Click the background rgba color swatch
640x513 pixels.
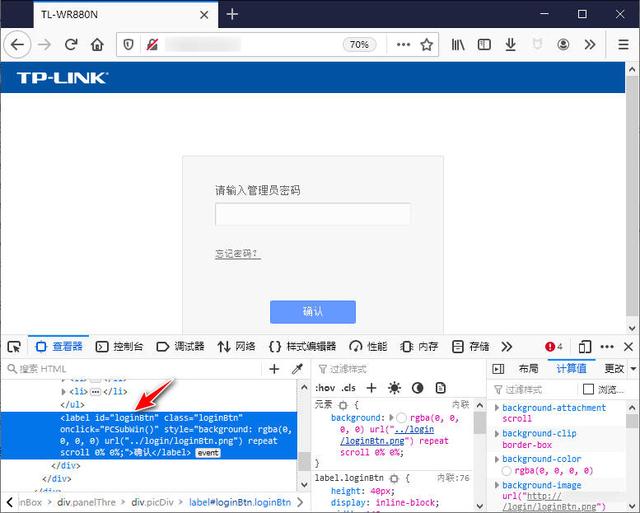tap(402, 418)
